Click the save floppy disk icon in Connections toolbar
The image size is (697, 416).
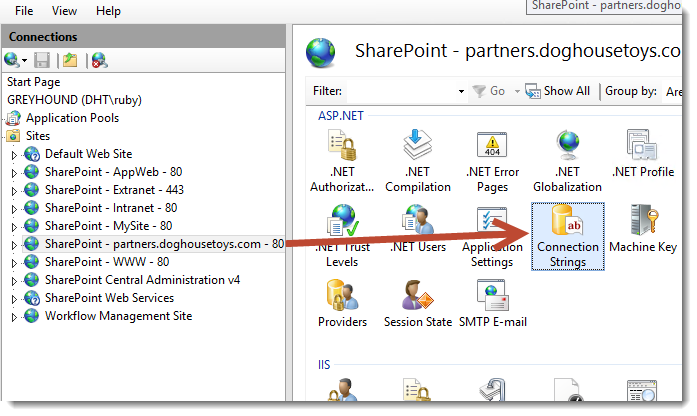coord(42,60)
